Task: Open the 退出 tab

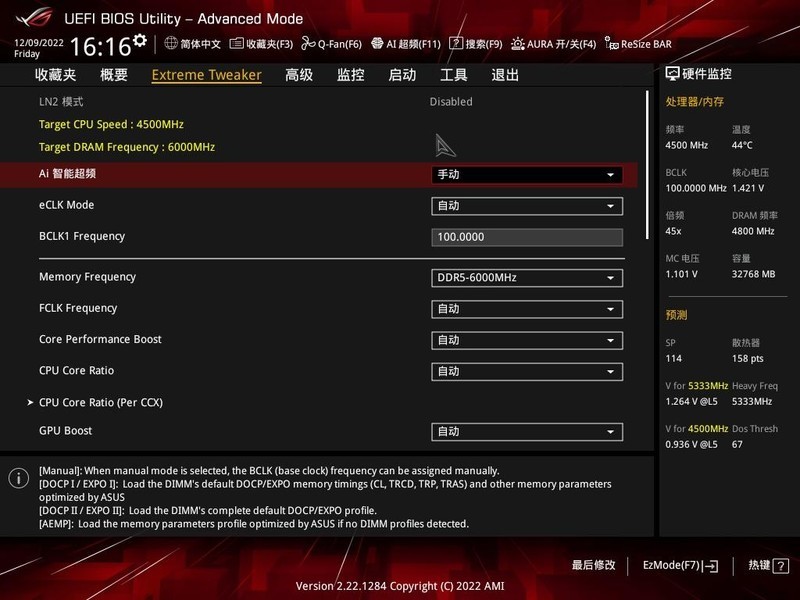Action: [505, 75]
